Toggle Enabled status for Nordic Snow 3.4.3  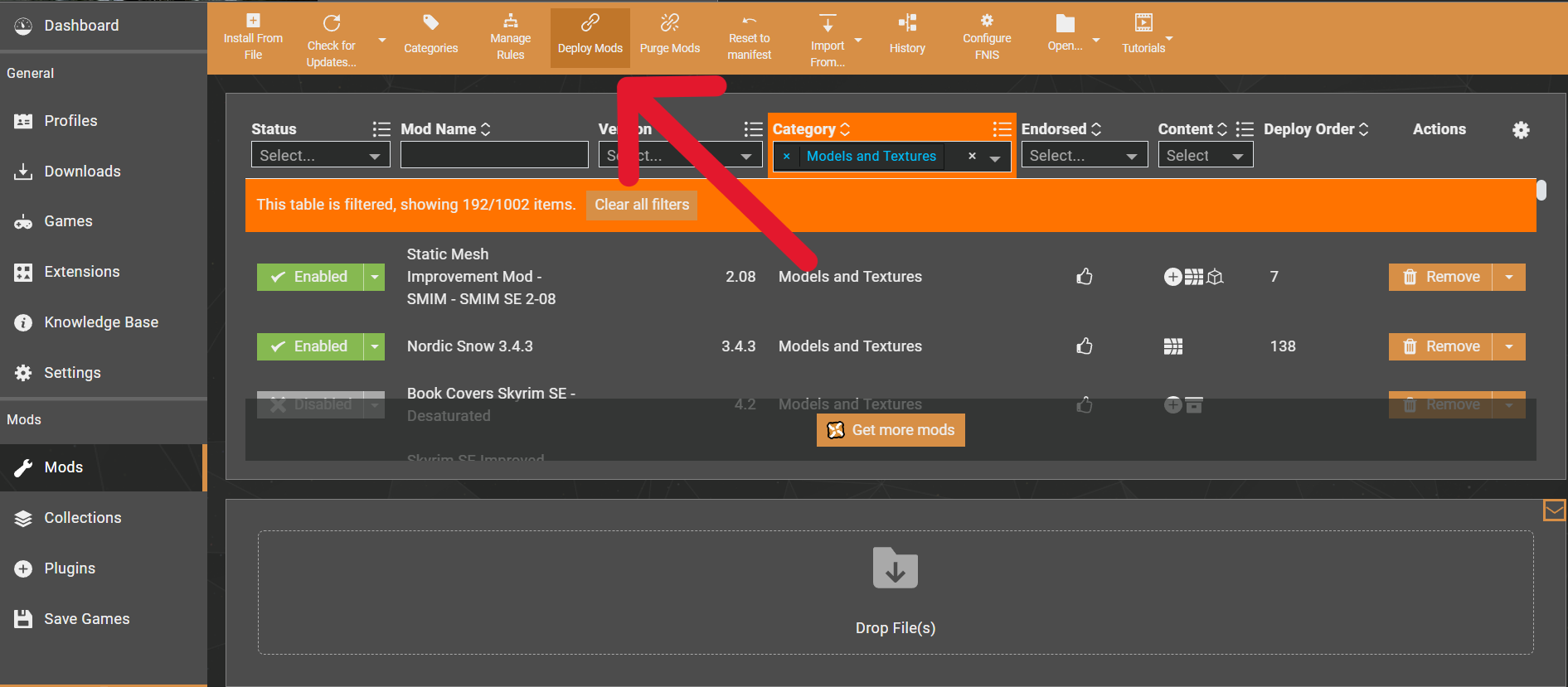pos(310,346)
